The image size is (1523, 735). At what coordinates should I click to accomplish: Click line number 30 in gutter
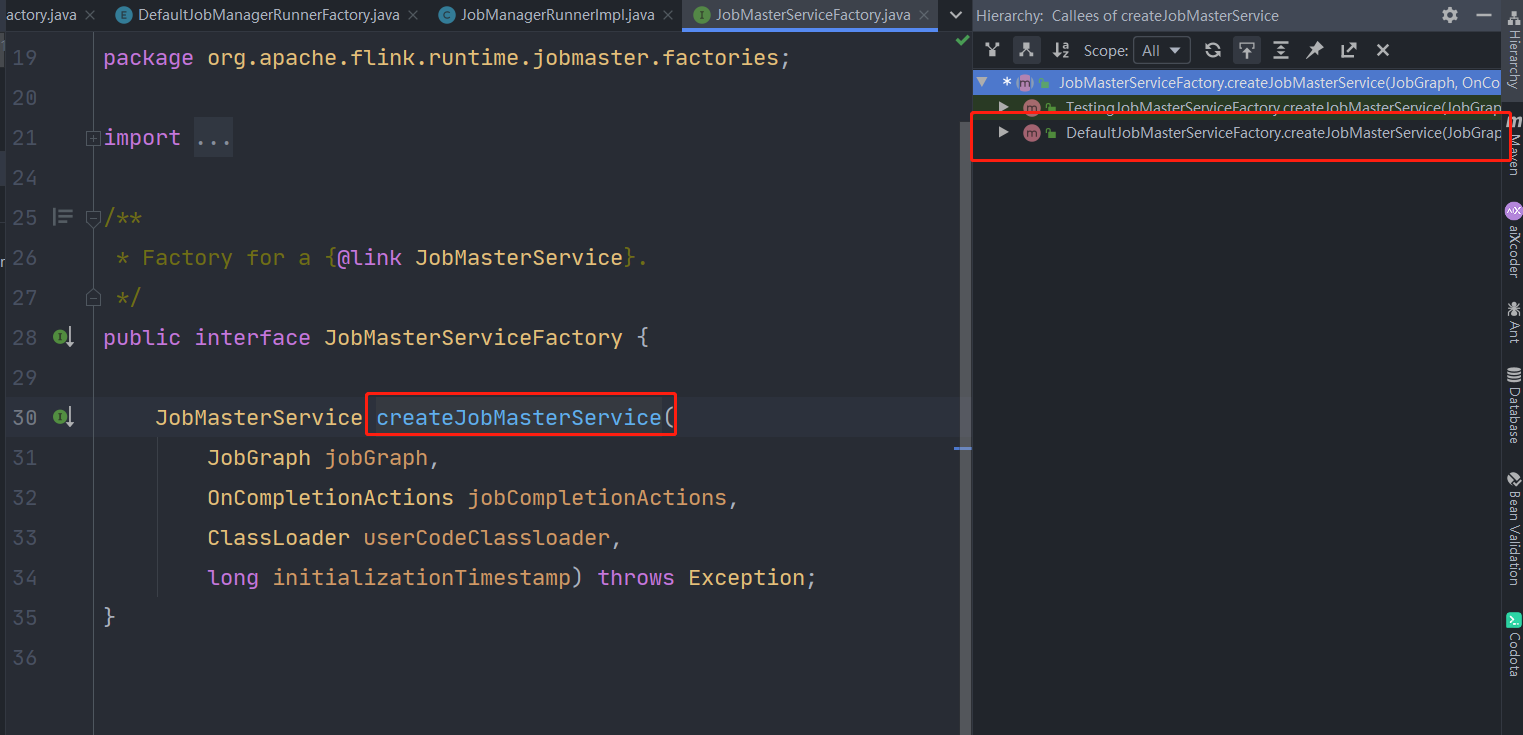25,418
